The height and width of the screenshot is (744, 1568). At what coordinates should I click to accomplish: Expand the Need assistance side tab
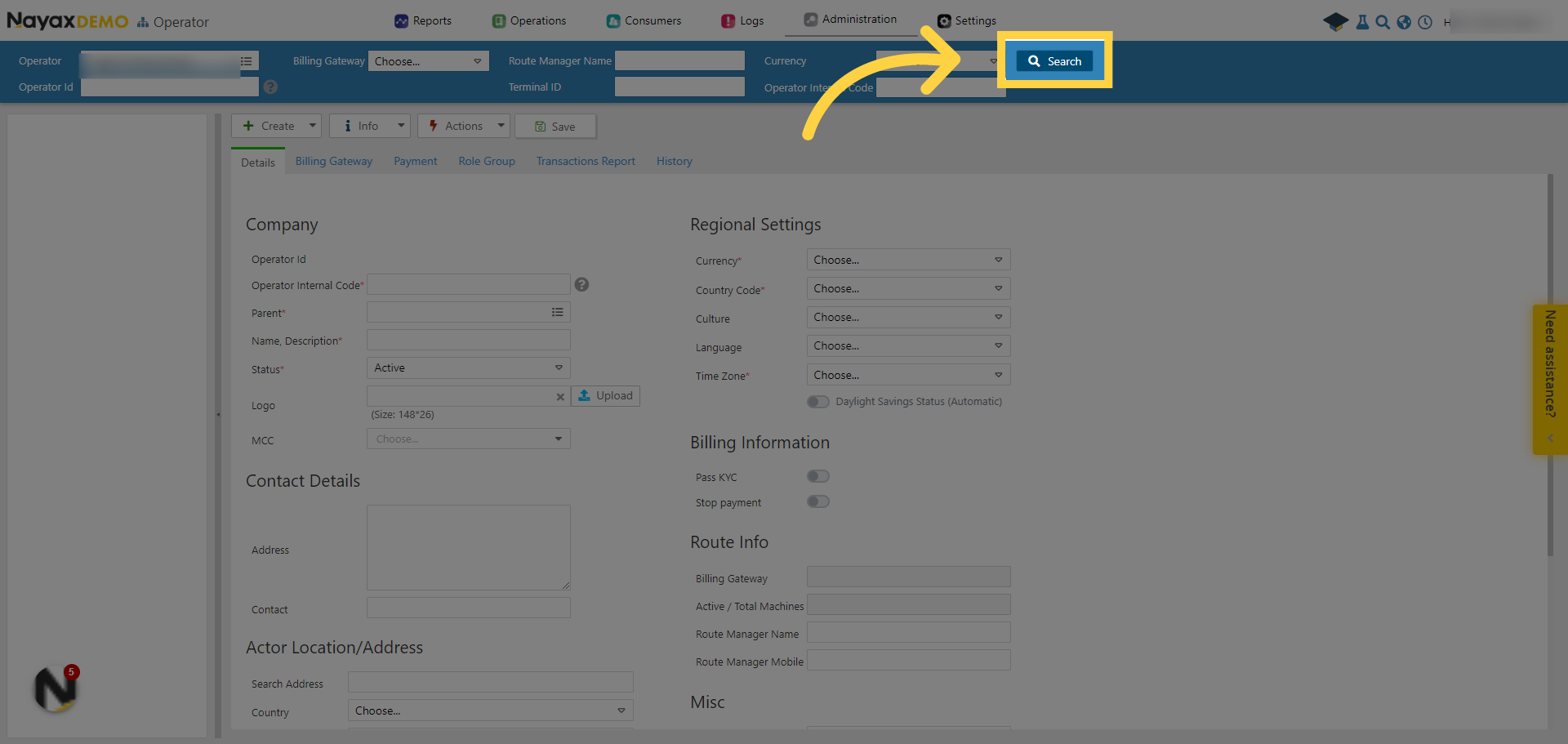pos(1550,380)
